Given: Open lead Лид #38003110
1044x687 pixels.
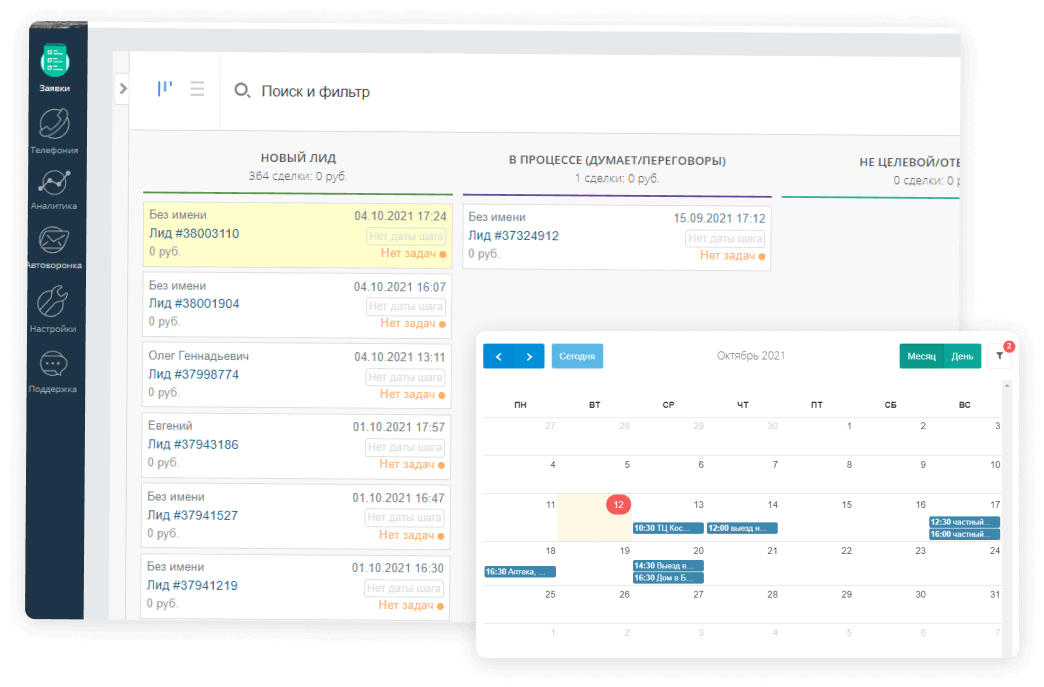Looking at the screenshot, I should pos(194,234).
